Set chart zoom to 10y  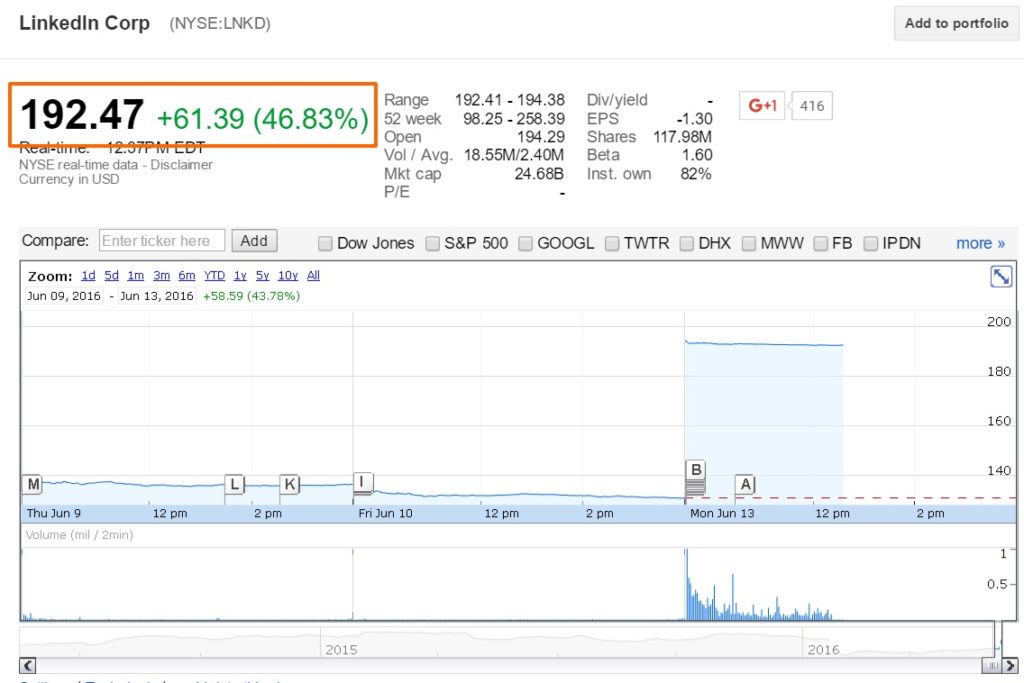(x=288, y=276)
